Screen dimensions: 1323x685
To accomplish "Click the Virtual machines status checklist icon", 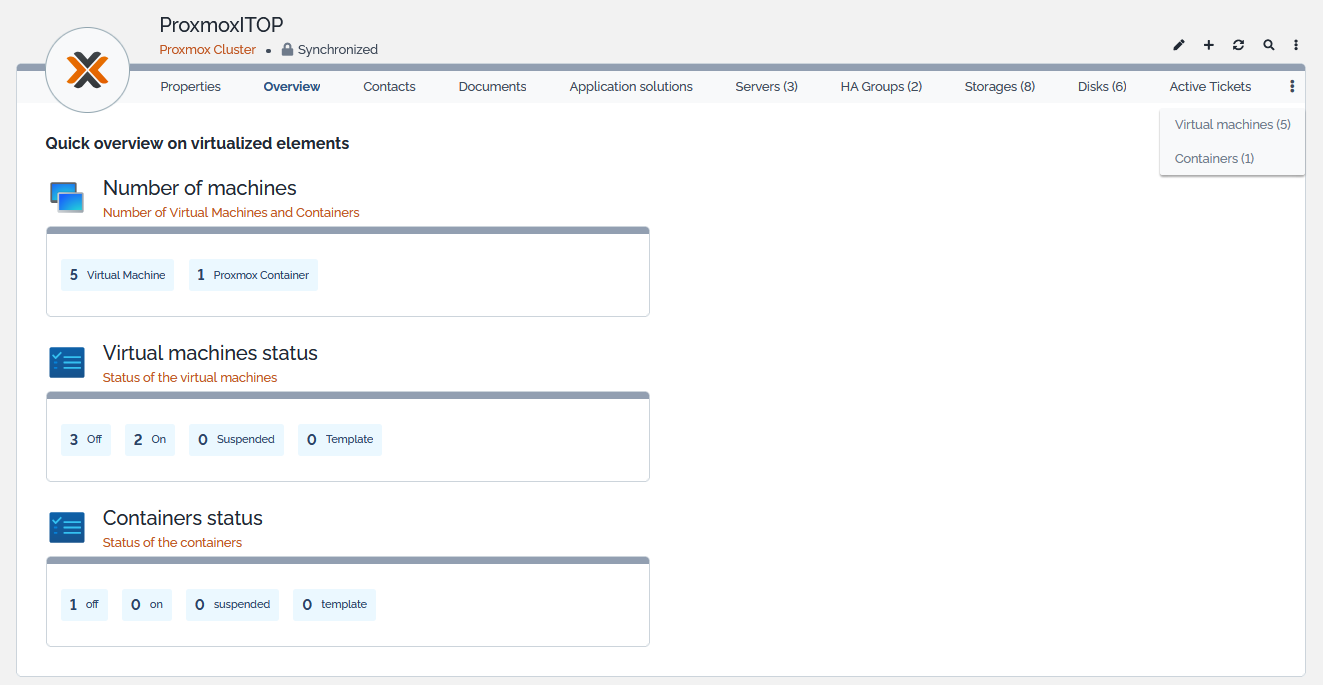I will point(67,362).
